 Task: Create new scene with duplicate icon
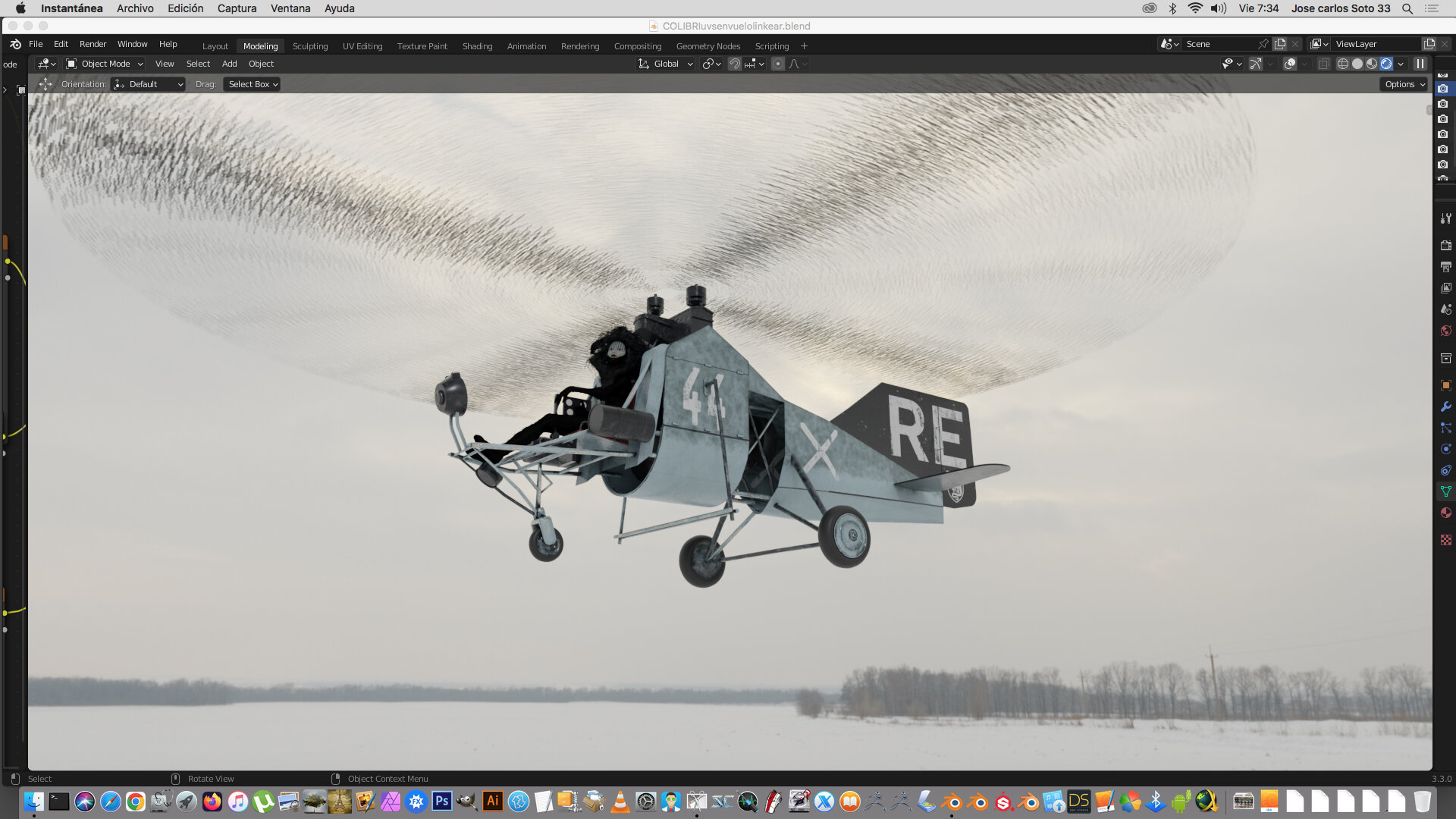pos(1280,44)
